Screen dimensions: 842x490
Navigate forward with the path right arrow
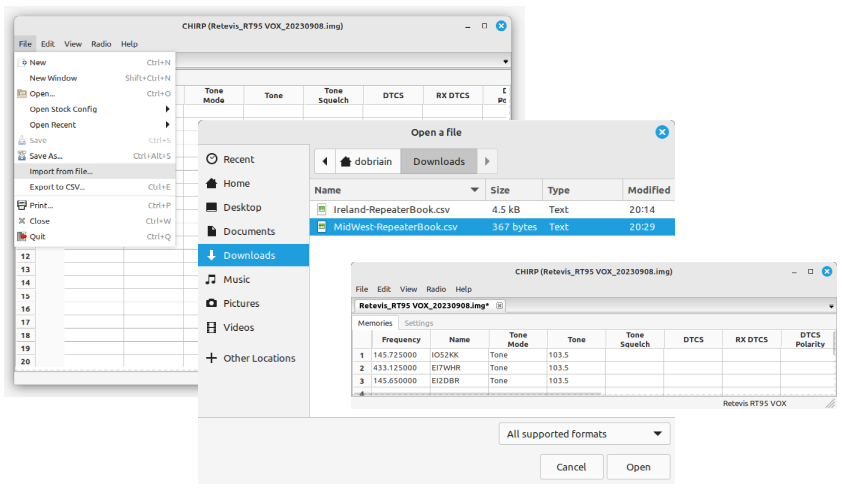487,161
